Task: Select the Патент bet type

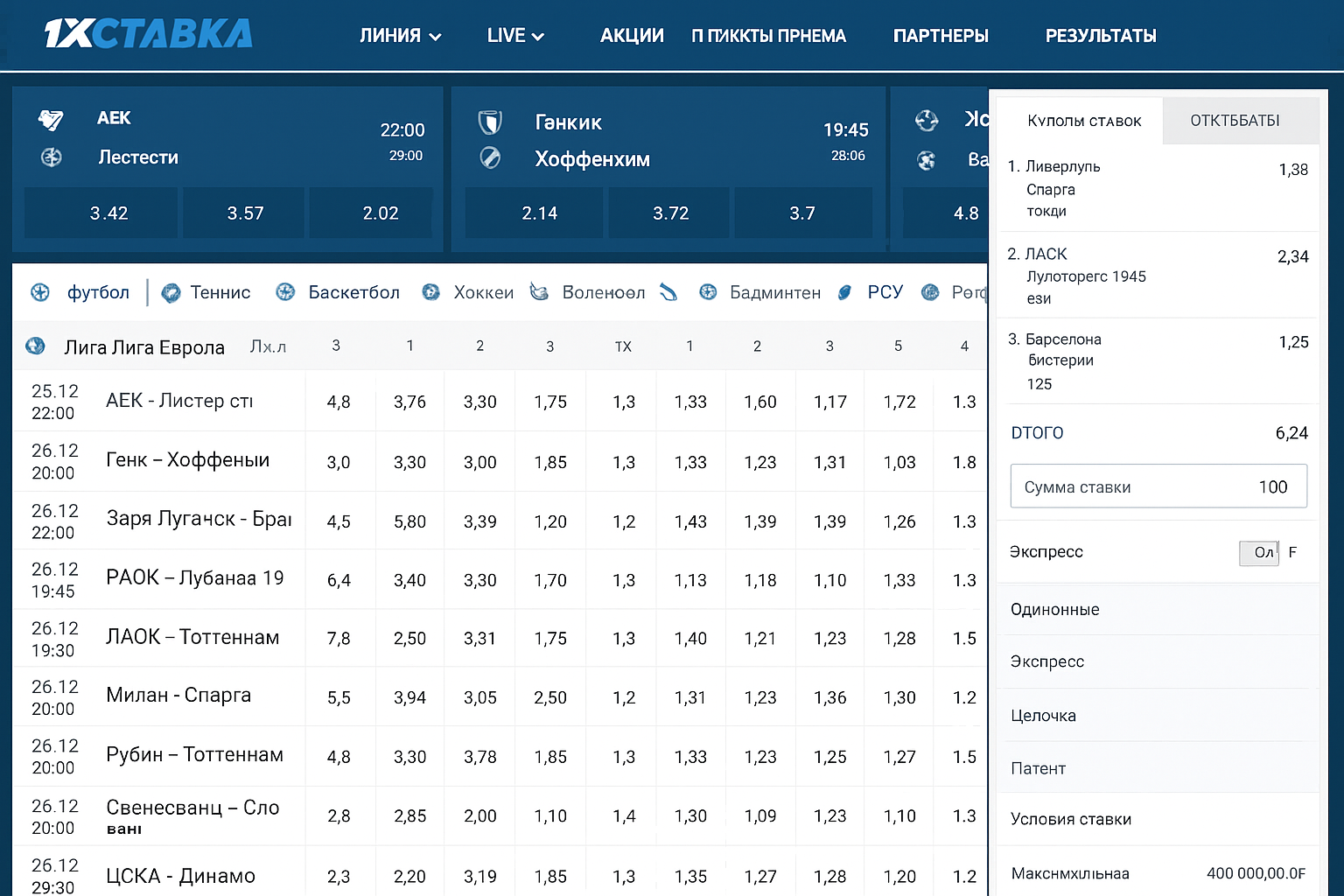Action: click(1039, 768)
